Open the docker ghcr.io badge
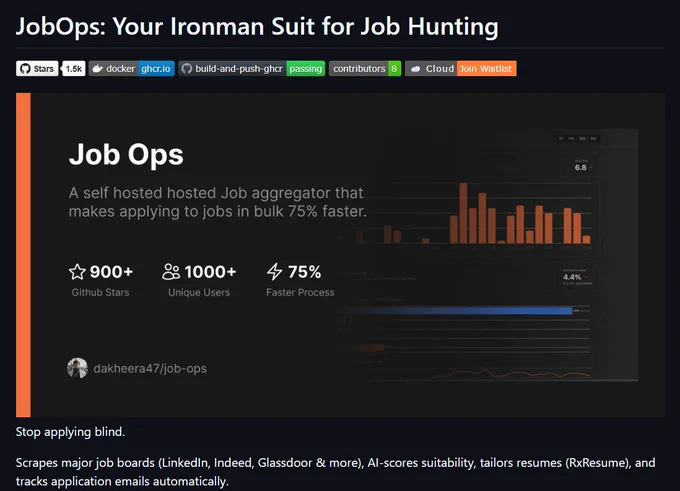This screenshot has height=491, width=680. pos(132,69)
